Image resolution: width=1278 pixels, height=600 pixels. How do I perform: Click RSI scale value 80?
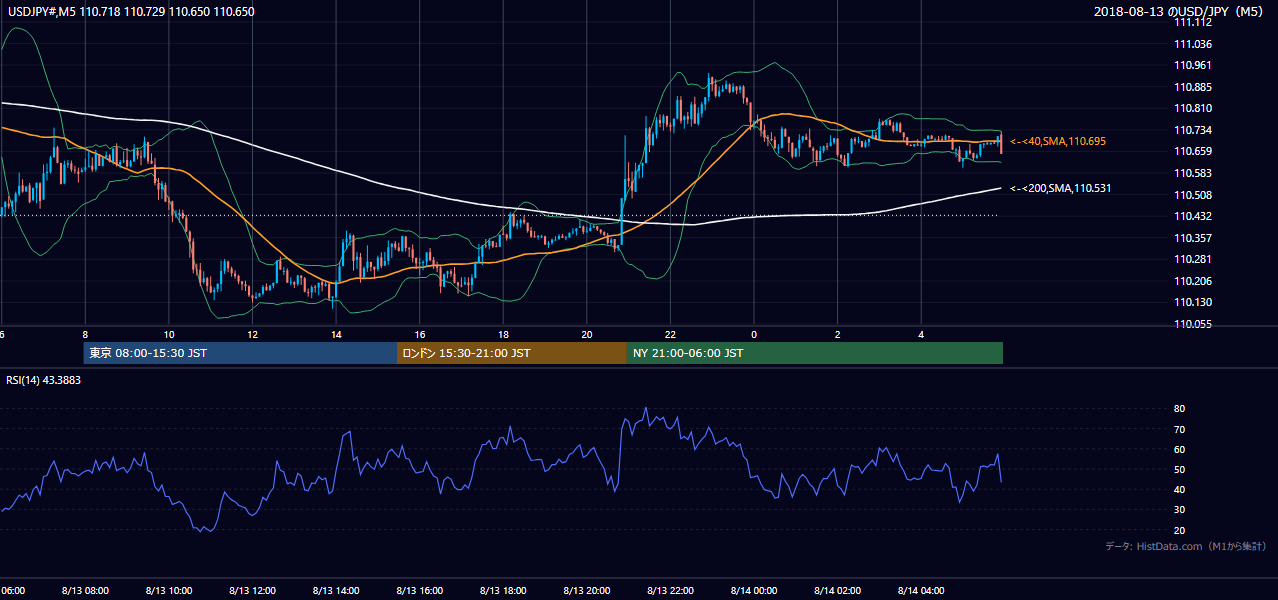(x=1180, y=409)
